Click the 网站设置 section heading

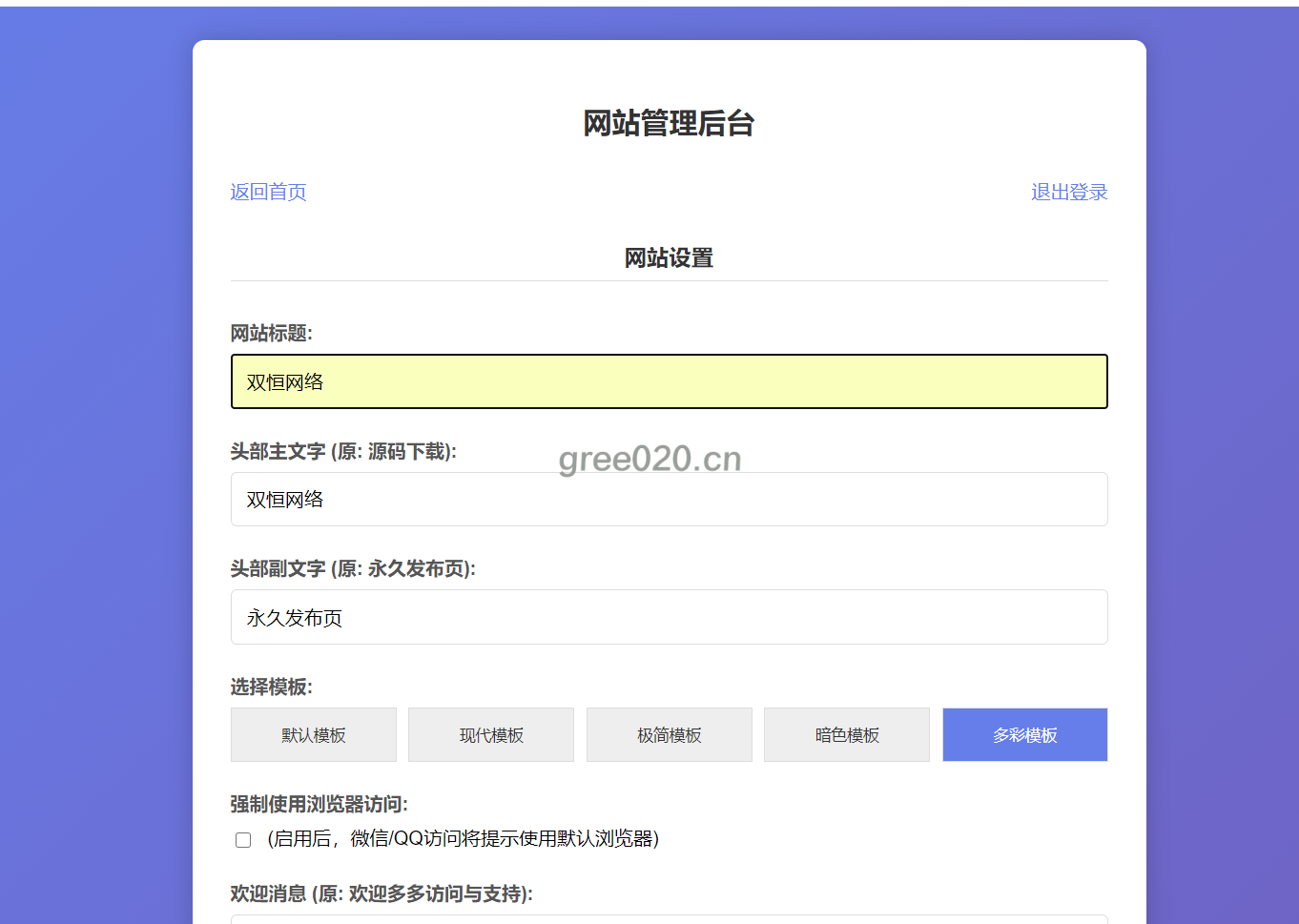click(669, 258)
